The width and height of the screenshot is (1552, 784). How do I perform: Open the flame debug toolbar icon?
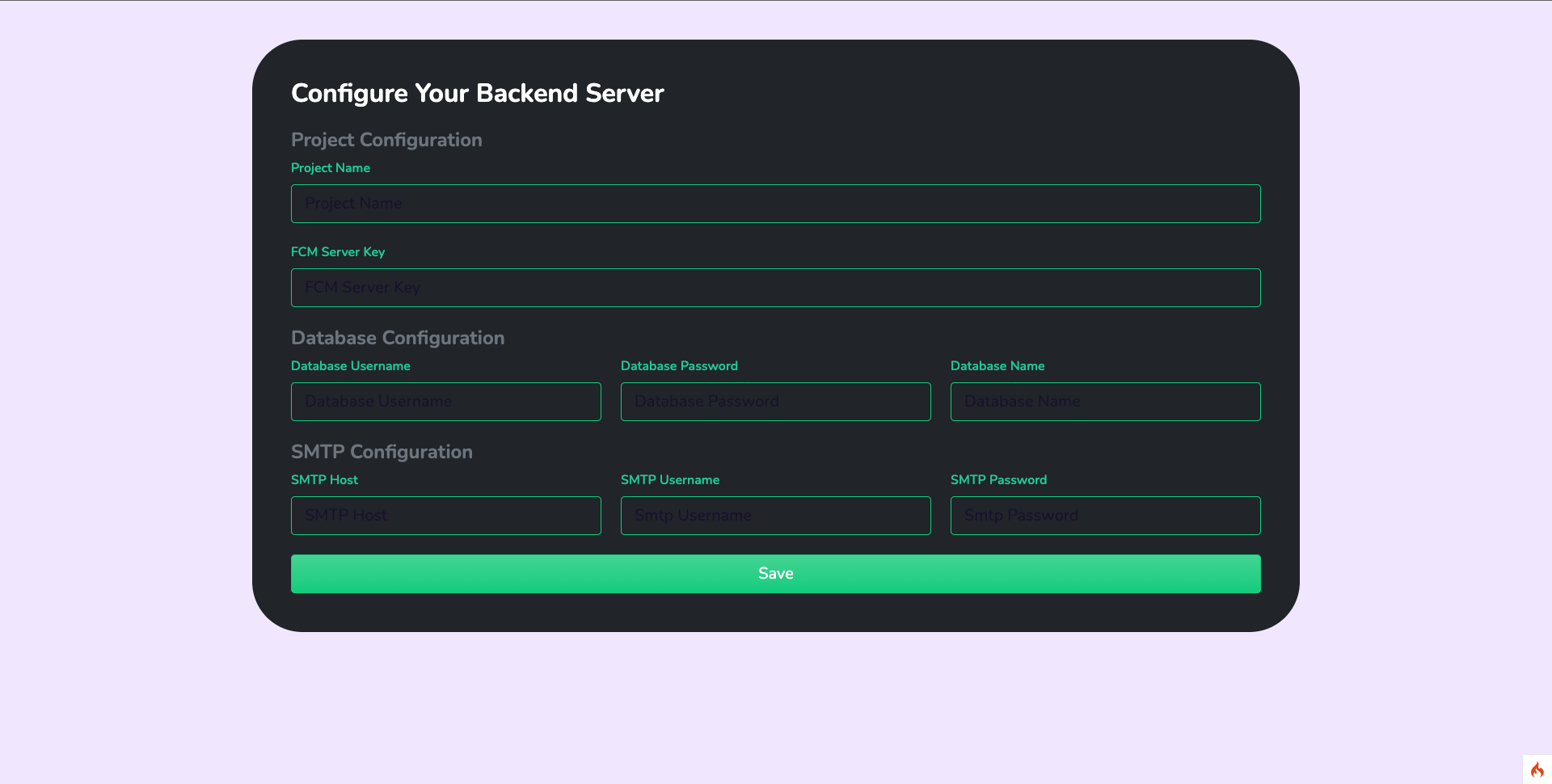(1537, 769)
